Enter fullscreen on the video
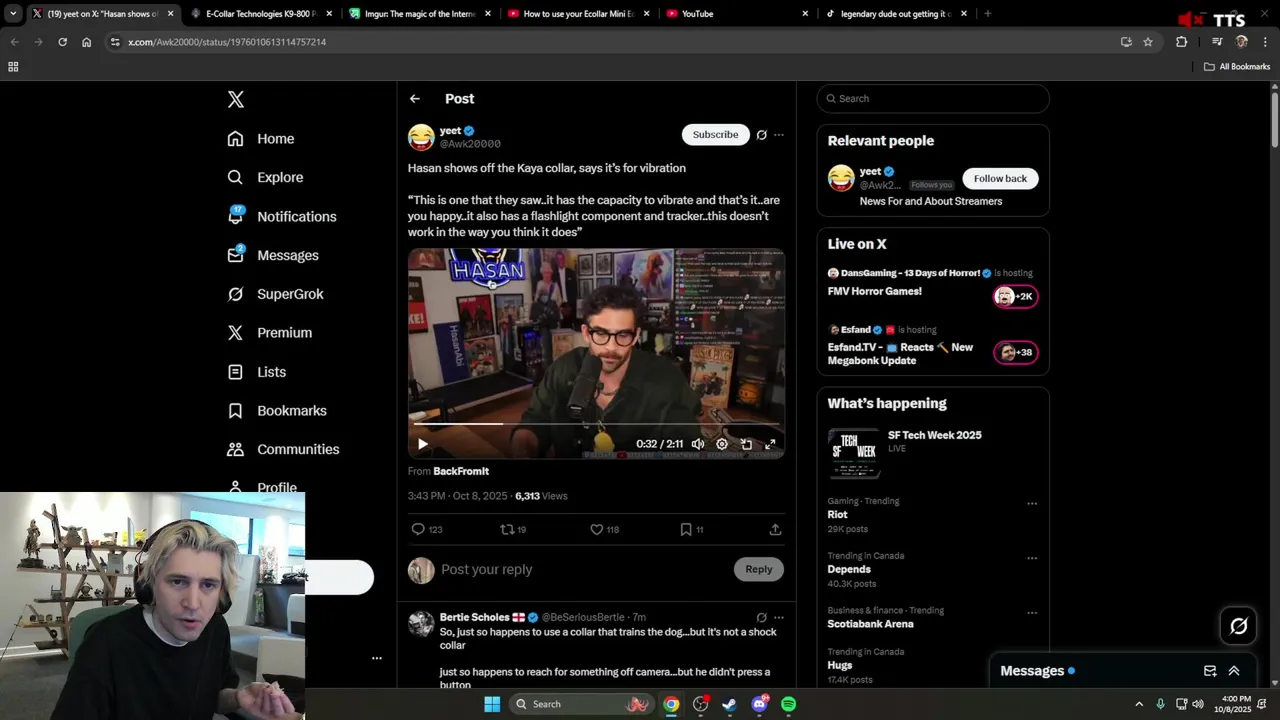1280x720 pixels. [770, 444]
